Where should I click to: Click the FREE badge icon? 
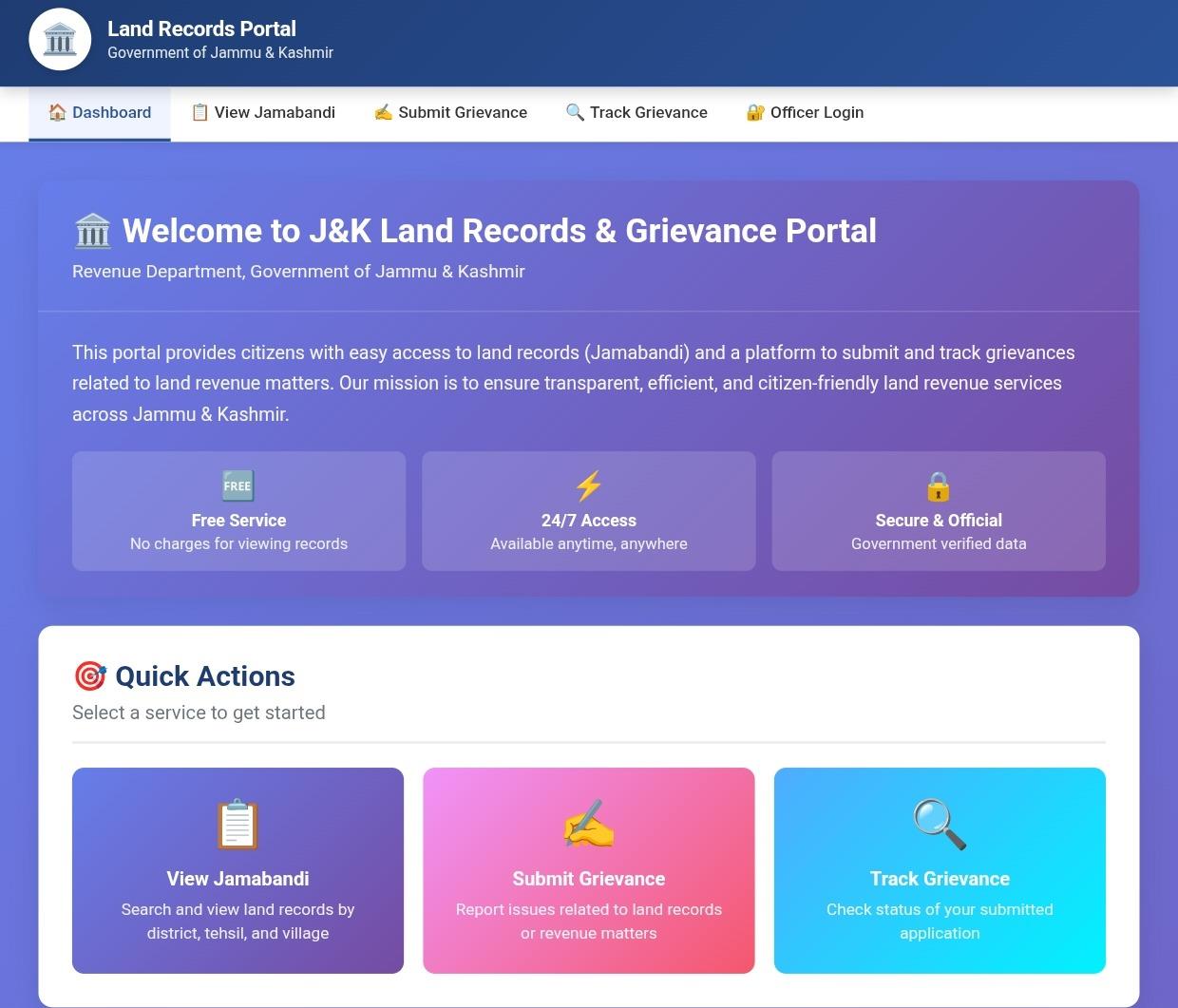pos(237,485)
